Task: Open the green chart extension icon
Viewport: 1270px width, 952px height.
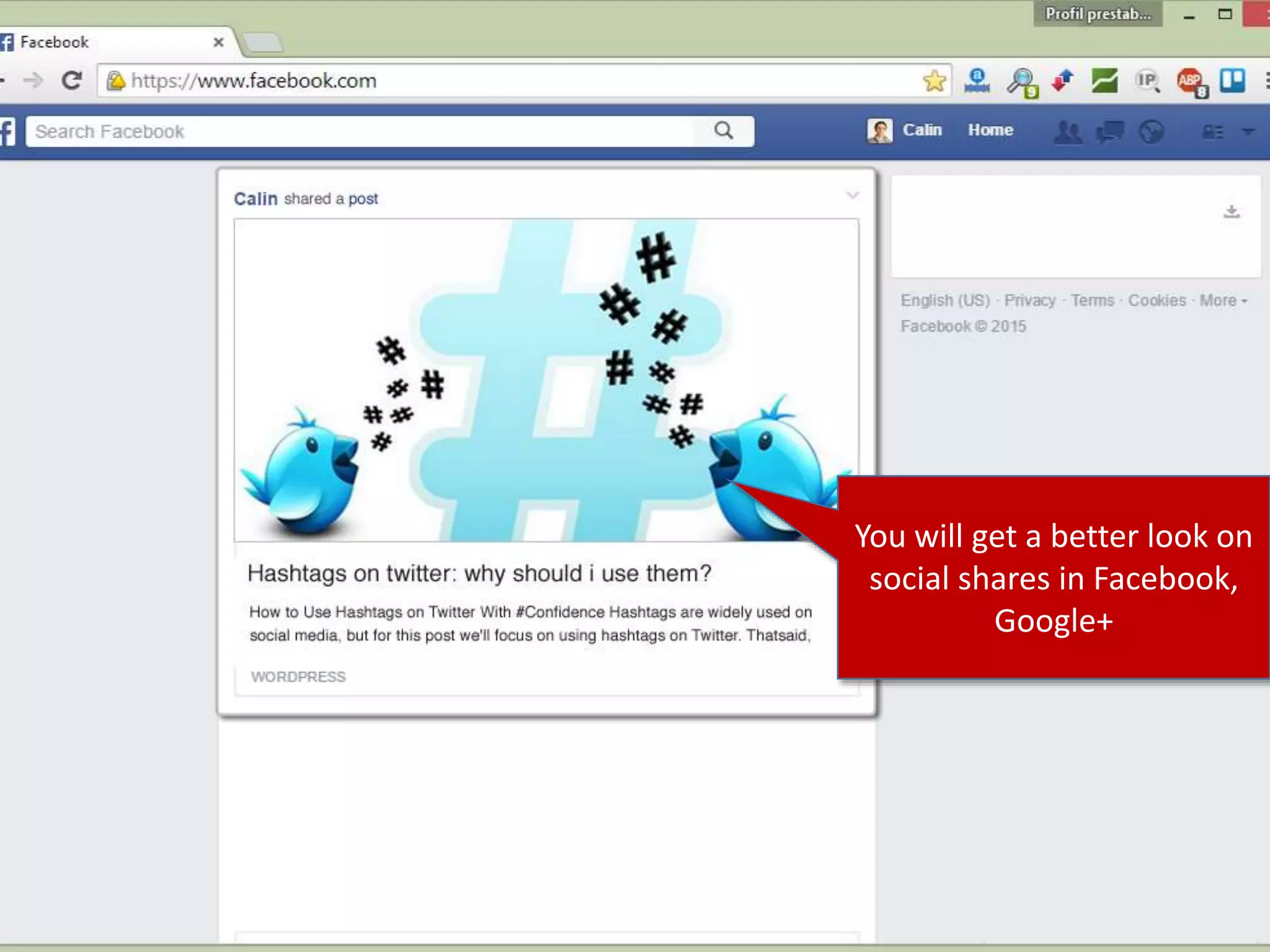Action: coord(1105,81)
